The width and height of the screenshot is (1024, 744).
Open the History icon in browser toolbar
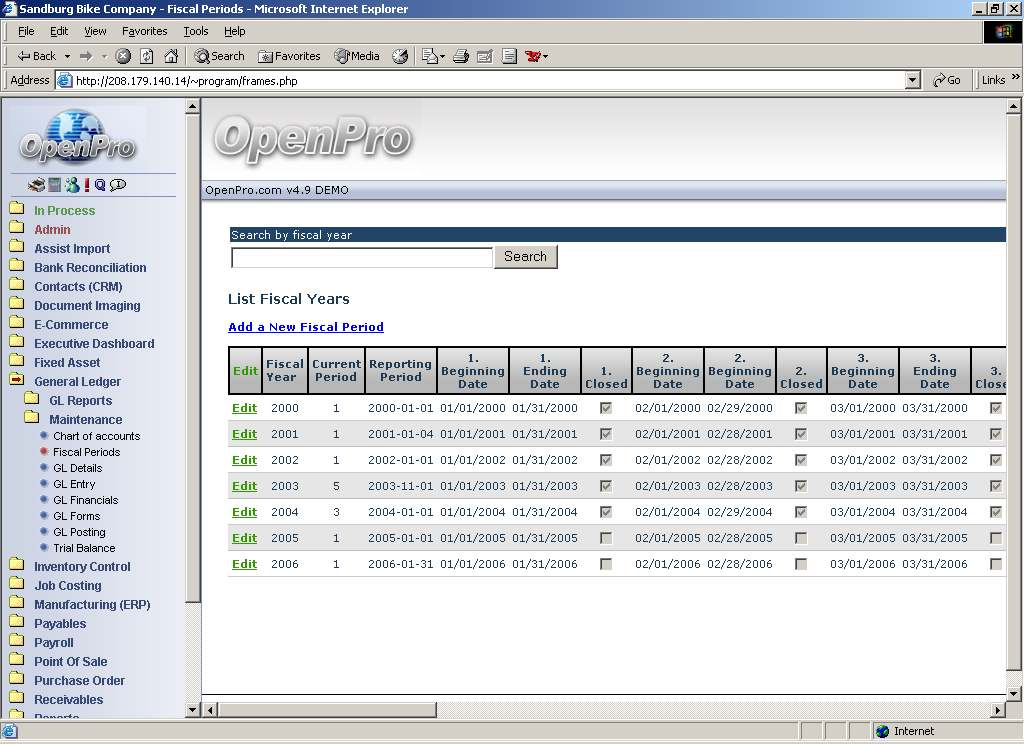(400, 56)
